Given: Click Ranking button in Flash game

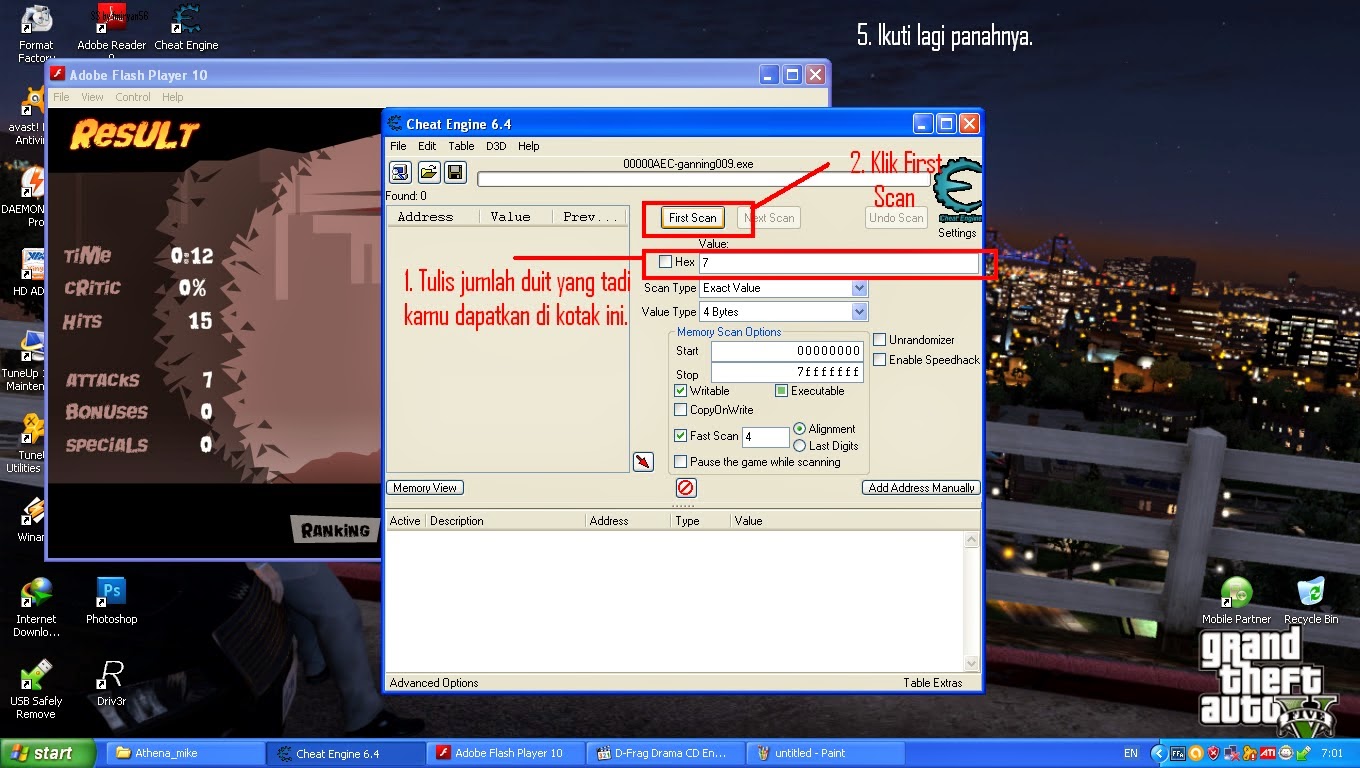Looking at the screenshot, I should pyautogui.click(x=336, y=530).
